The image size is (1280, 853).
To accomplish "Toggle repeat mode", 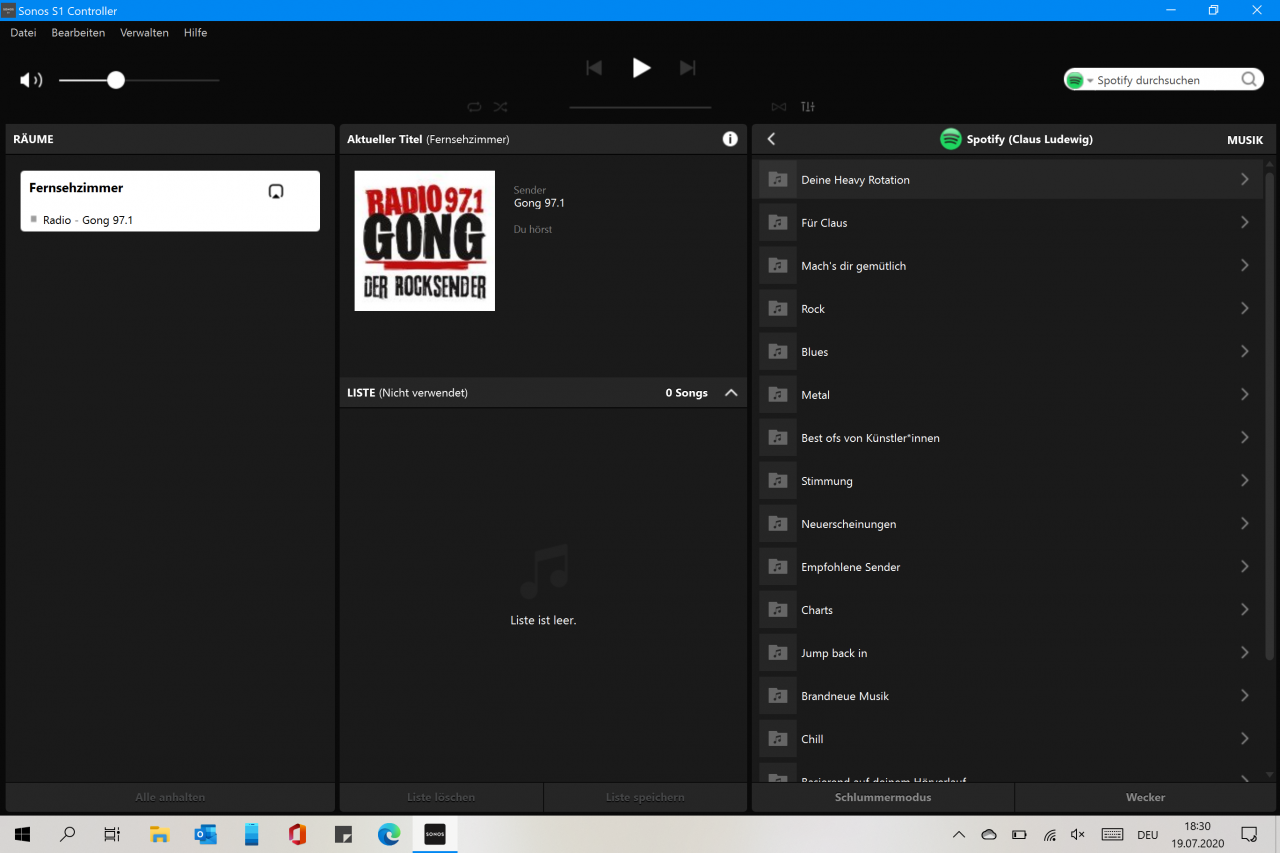I will pyautogui.click(x=474, y=107).
